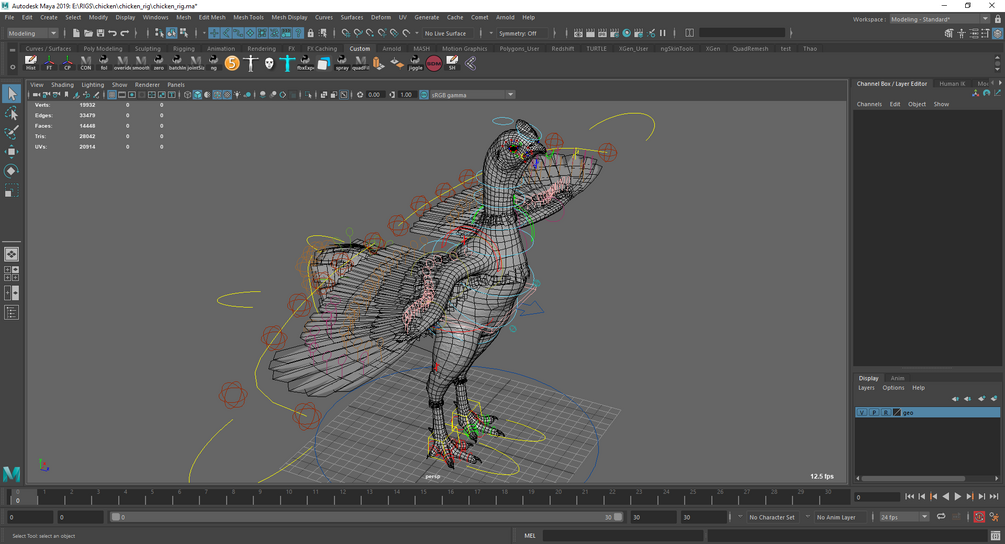Open the Symmetry: Off dropdown
The height and width of the screenshot is (544, 1005).
523,33
